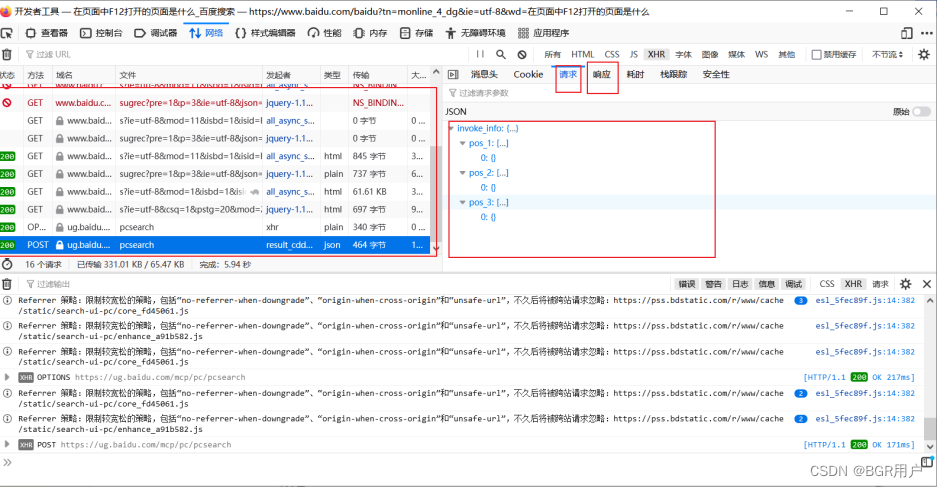937x487 pixels.
Task: Open the request blocking panel
Action: (522, 54)
